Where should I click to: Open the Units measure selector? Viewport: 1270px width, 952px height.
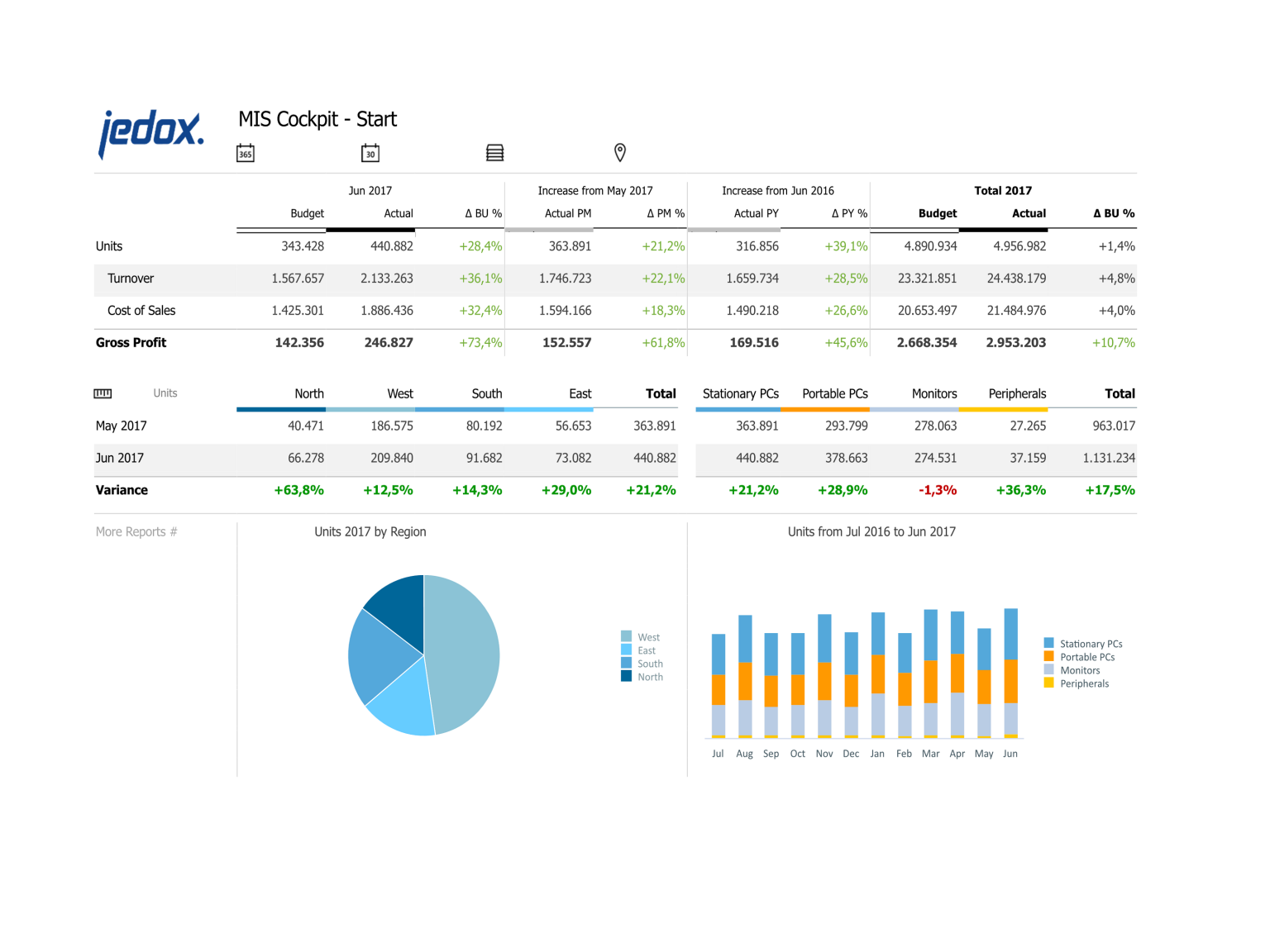[165, 393]
